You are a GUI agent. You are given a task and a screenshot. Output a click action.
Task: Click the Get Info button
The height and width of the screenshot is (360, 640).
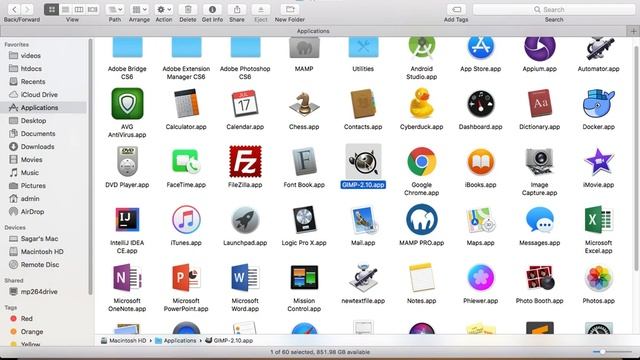[212, 9]
